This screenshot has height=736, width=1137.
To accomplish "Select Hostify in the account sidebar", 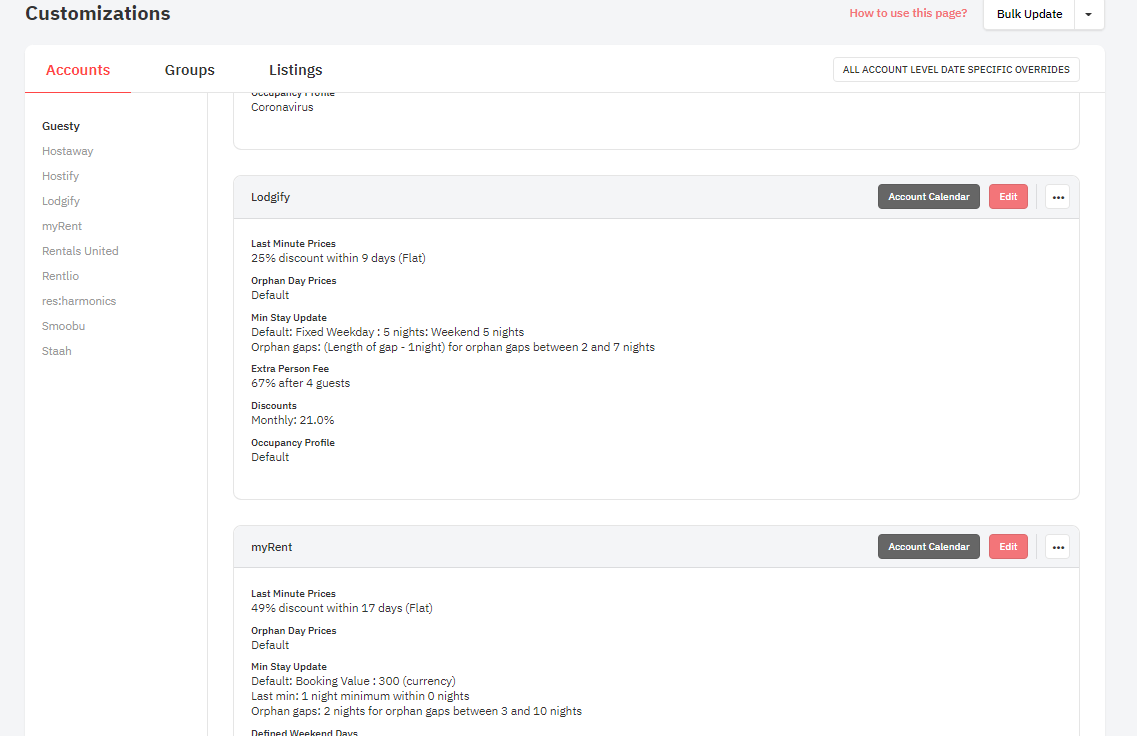I will (60, 176).
